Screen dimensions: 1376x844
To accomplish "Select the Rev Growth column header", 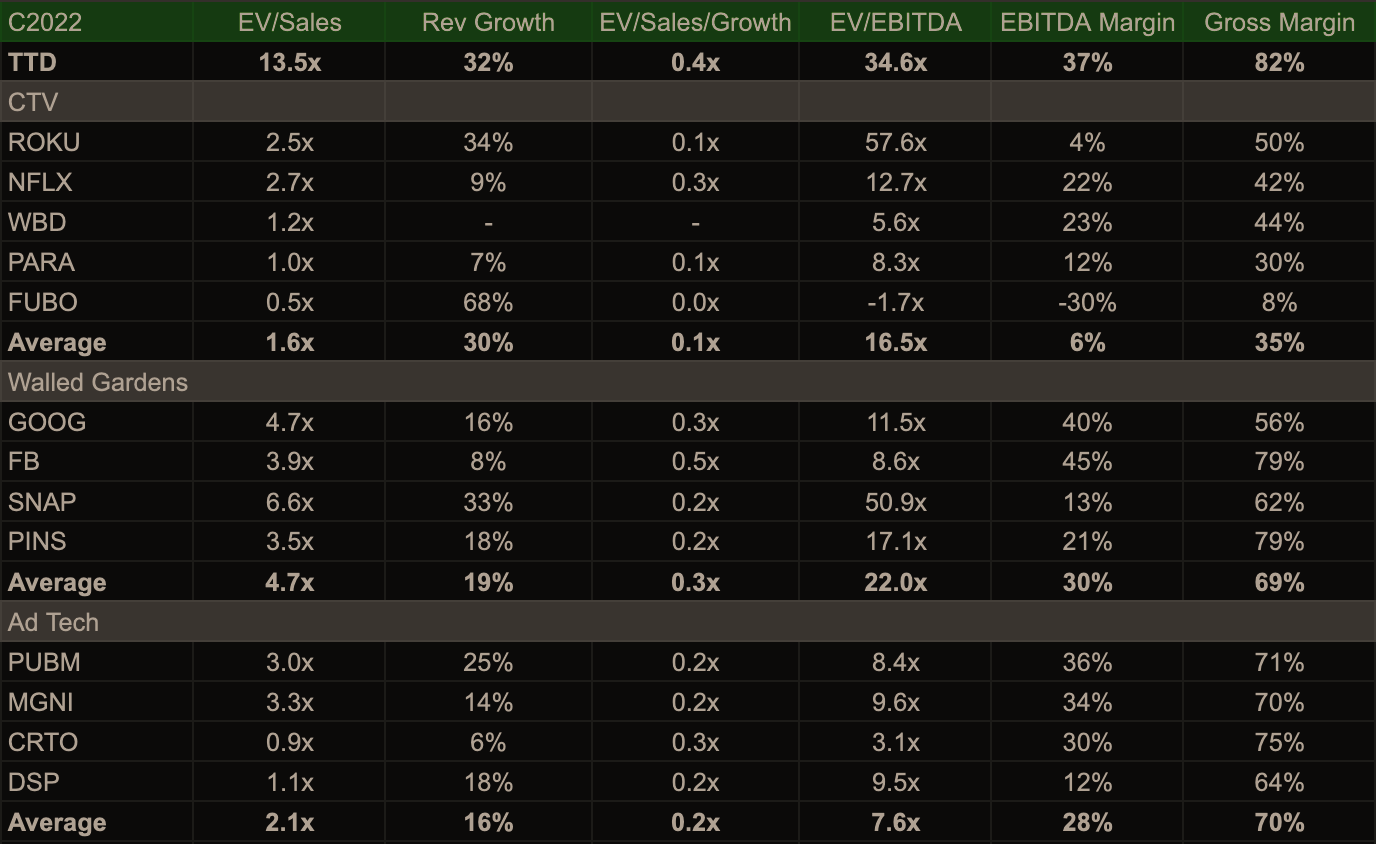I will tap(488, 23).
